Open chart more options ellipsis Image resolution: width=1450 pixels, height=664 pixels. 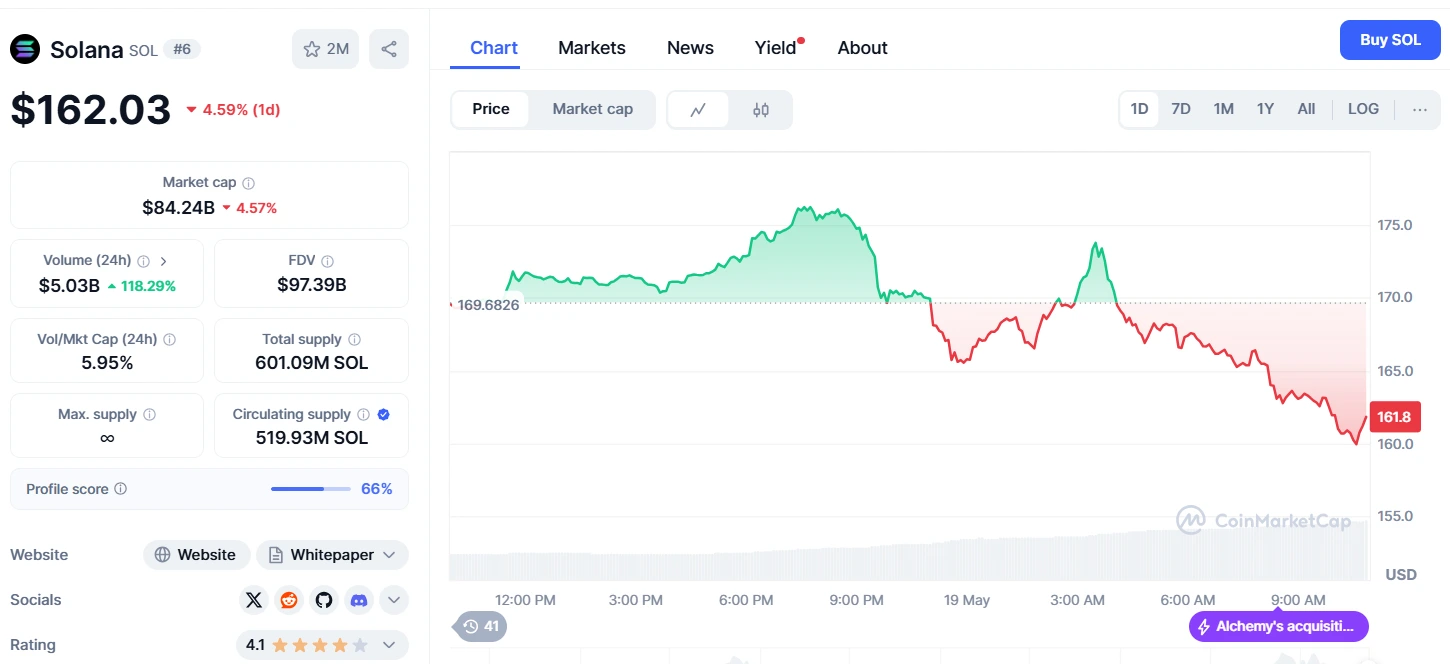(x=1420, y=109)
